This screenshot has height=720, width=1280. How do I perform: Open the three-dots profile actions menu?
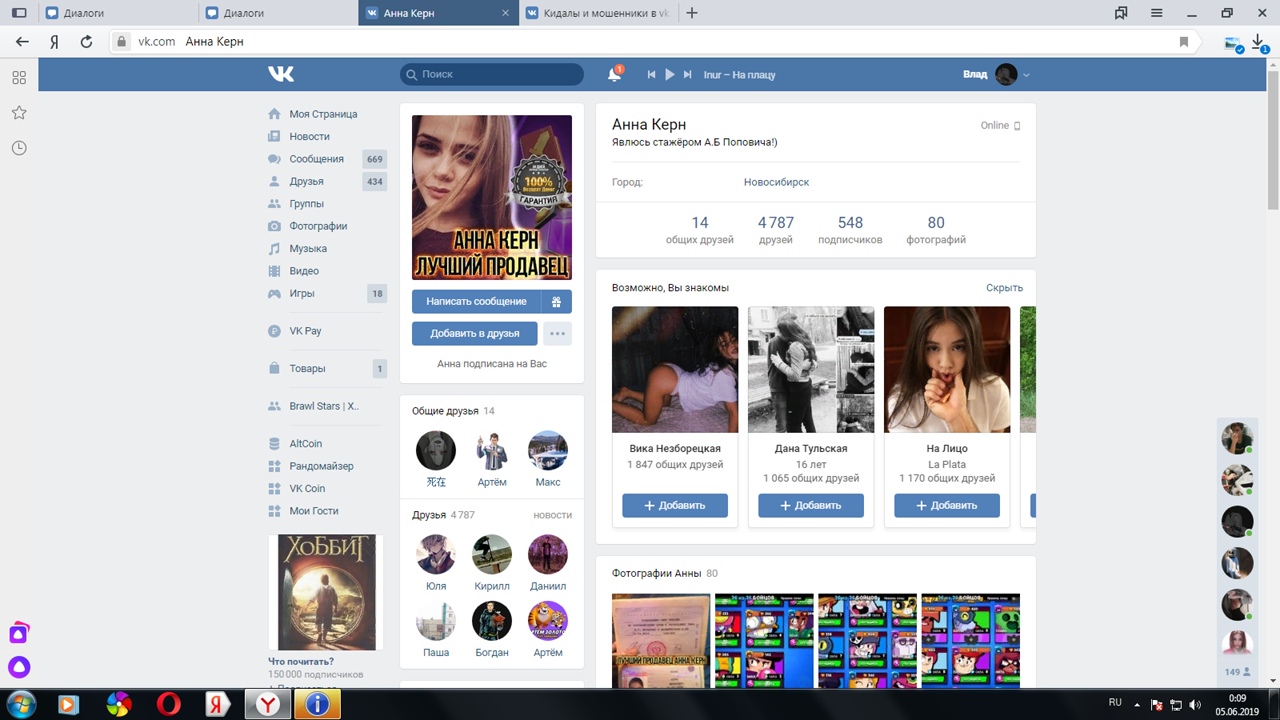click(557, 334)
